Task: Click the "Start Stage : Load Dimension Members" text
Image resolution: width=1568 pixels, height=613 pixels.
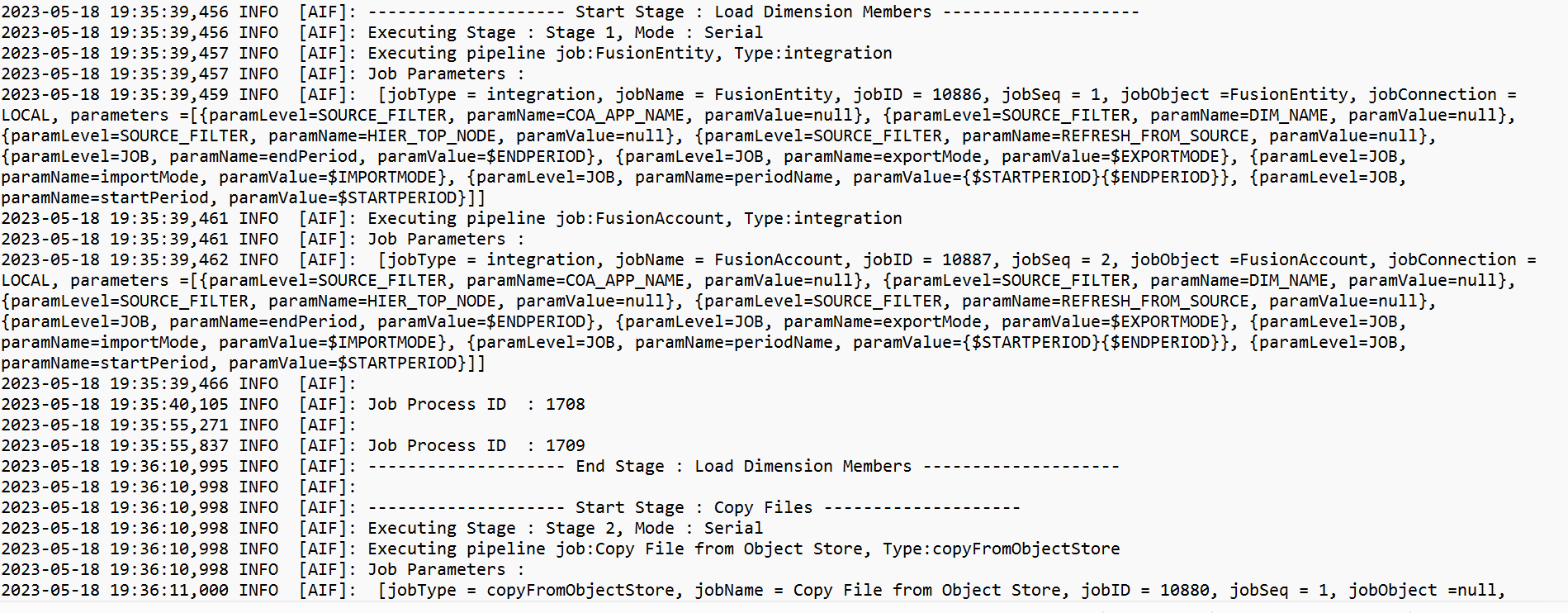Action: coord(753,12)
